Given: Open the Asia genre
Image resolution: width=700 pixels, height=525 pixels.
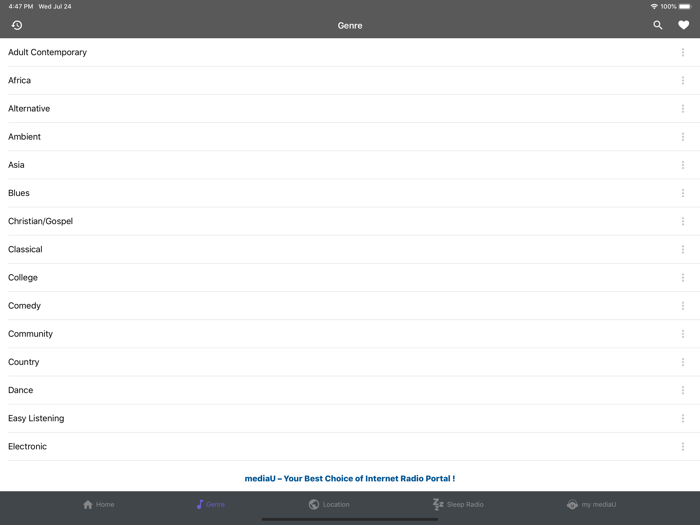Looking at the screenshot, I should [x=350, y=165].
